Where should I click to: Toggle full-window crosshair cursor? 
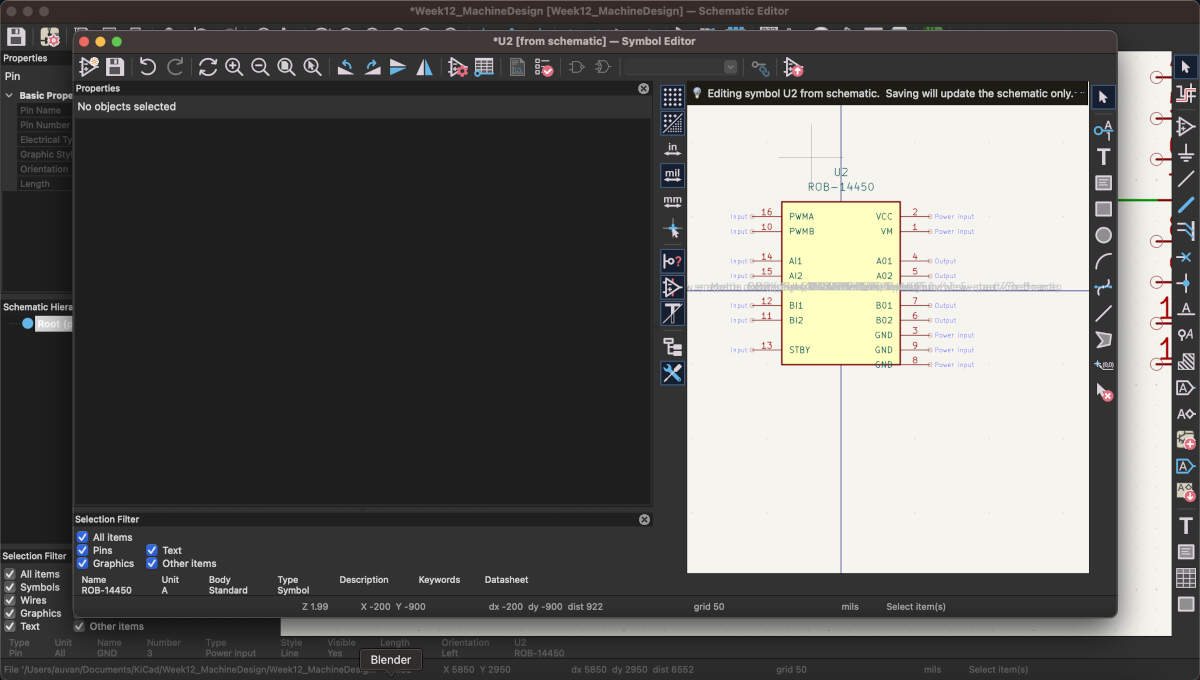[x=672, y=228]
